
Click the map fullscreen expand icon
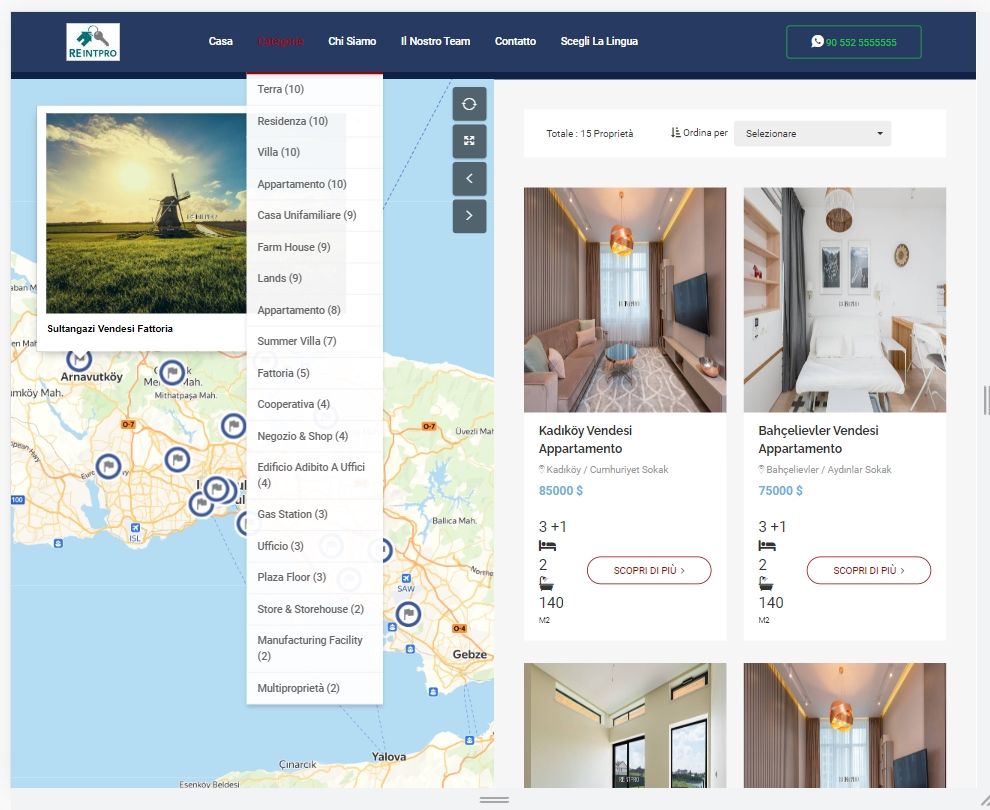(469, 141)
